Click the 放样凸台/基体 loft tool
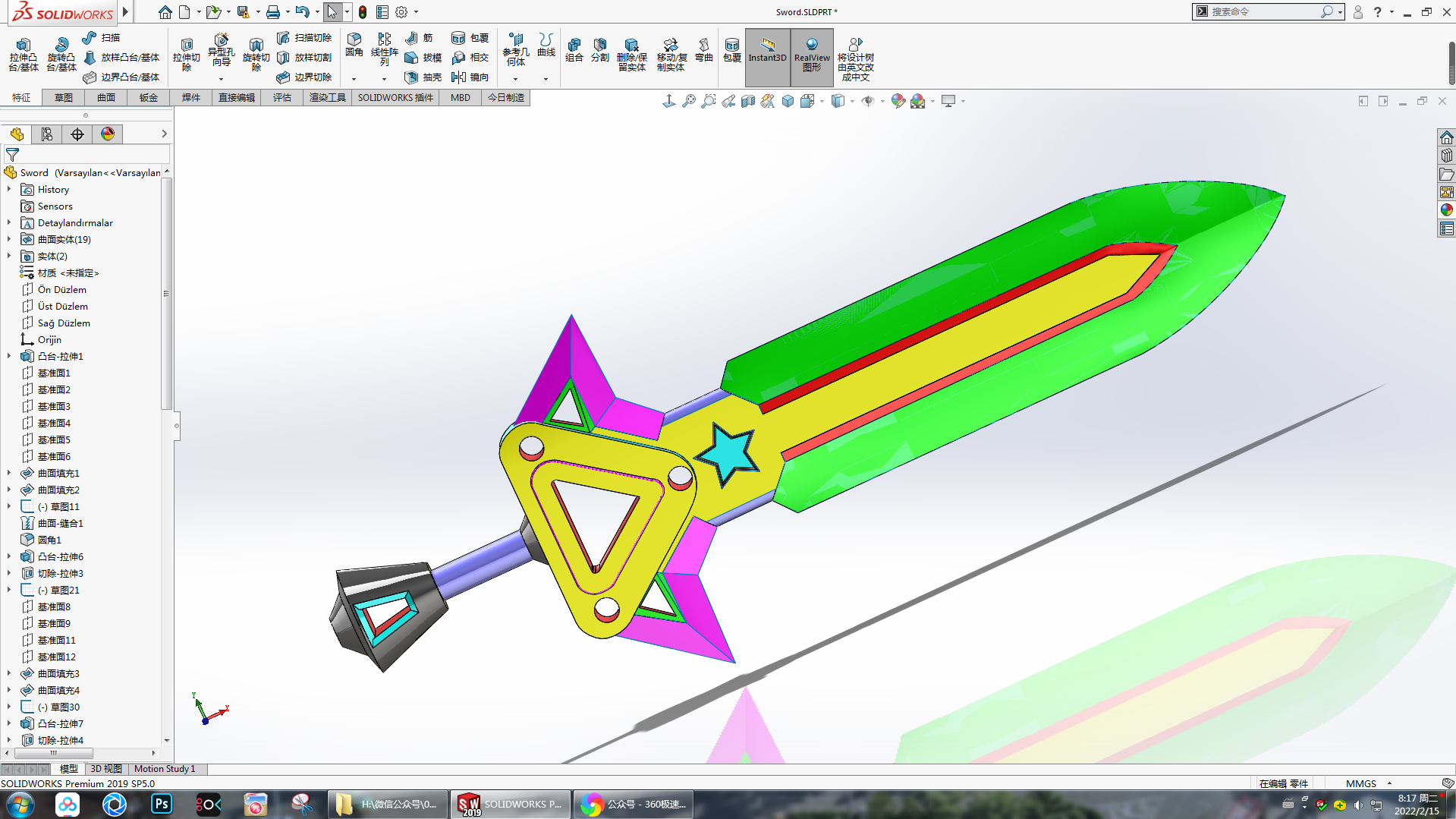Viewport: 1456px width, 819px height. (121, 57)
